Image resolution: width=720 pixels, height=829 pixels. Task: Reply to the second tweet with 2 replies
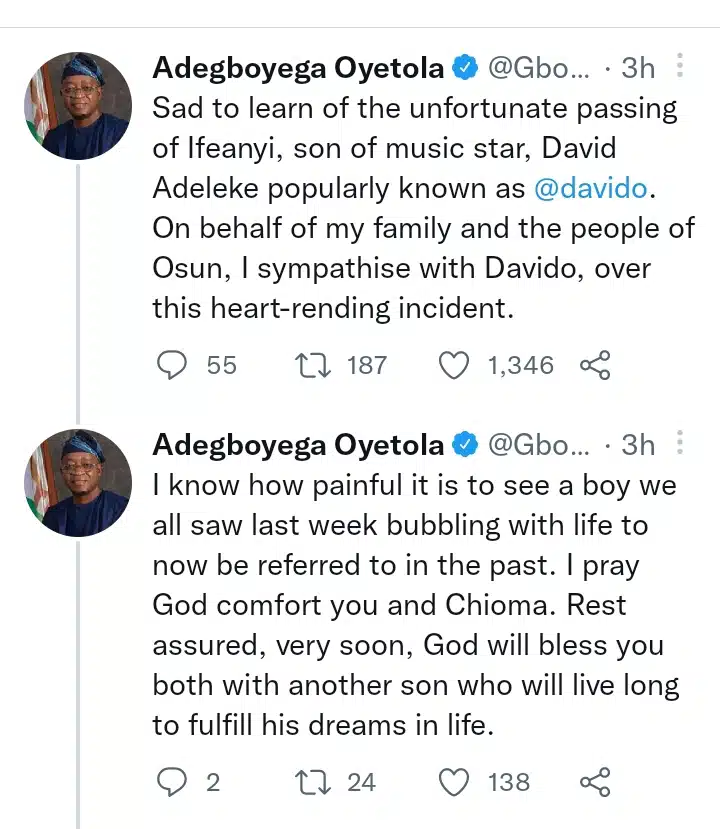click(173, 781)
